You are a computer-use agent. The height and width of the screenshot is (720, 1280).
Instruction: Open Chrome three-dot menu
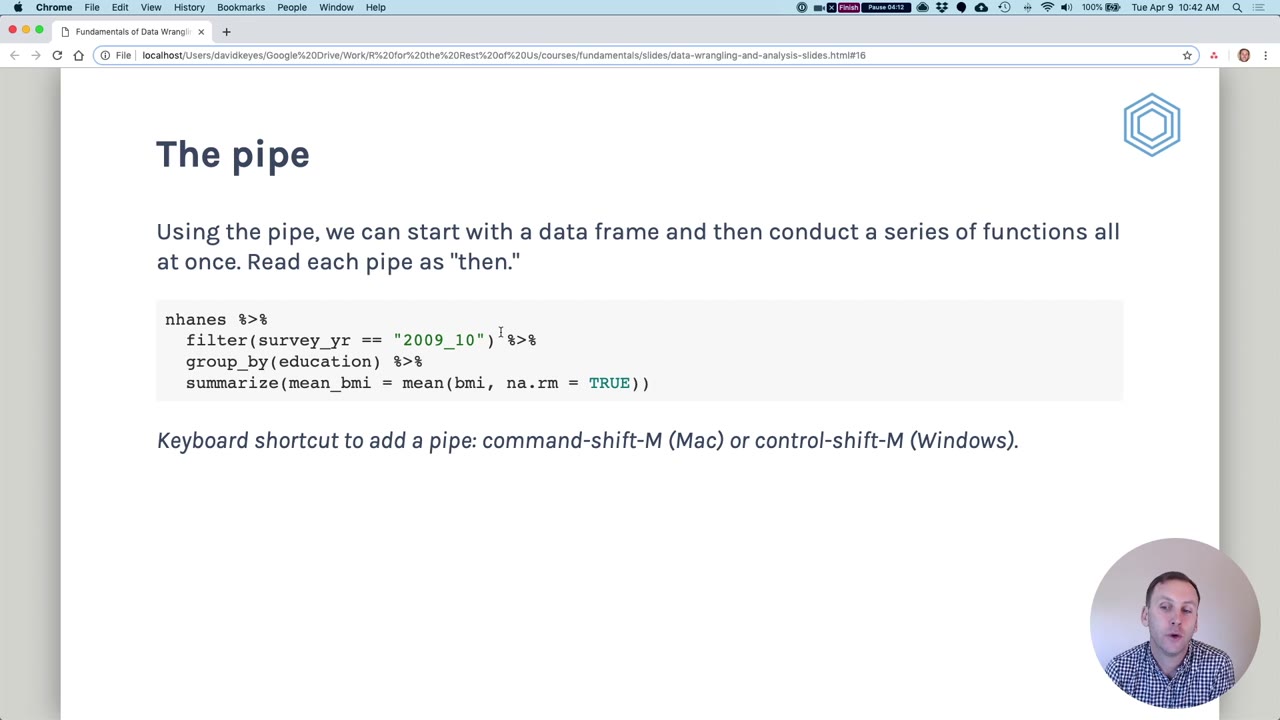point(1266,55)
